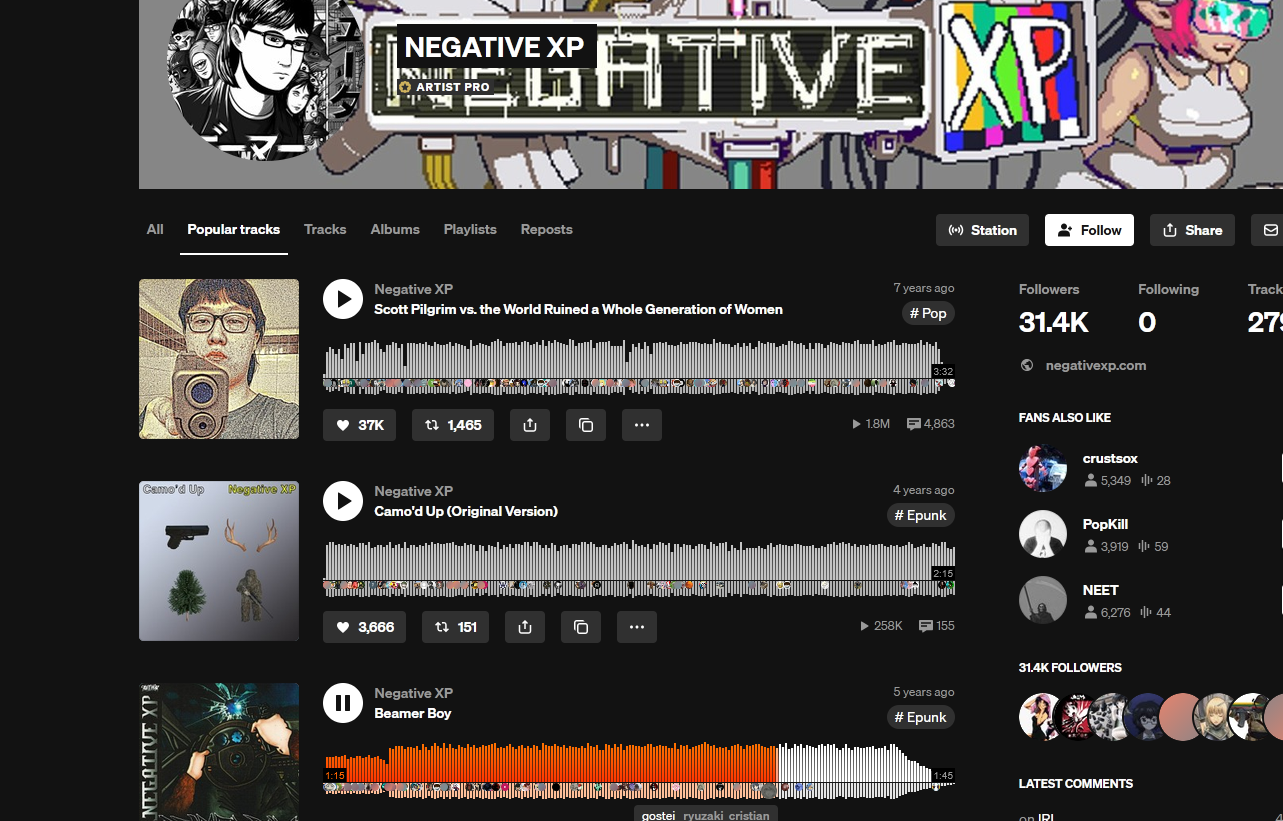This screenshot has width=1283, height=821.
Task: Click NEET follower count 6,276
Action: pyautogui.click(x=1108, y=612)
